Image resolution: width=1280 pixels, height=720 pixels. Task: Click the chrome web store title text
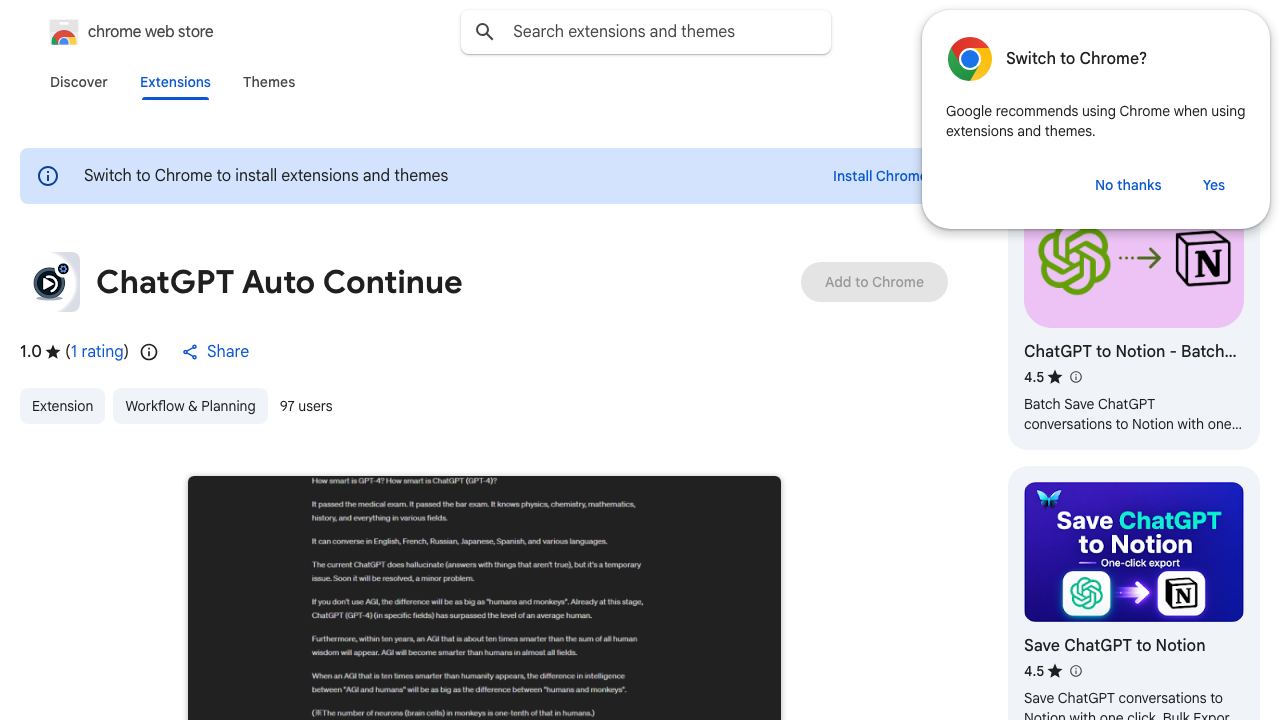(x=151, y=32)
